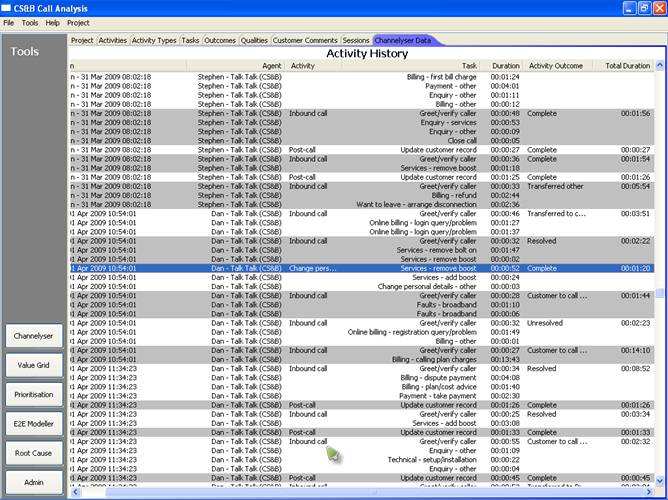Click the Root Cause button
The image size is (668, 500).
point(33,453)
